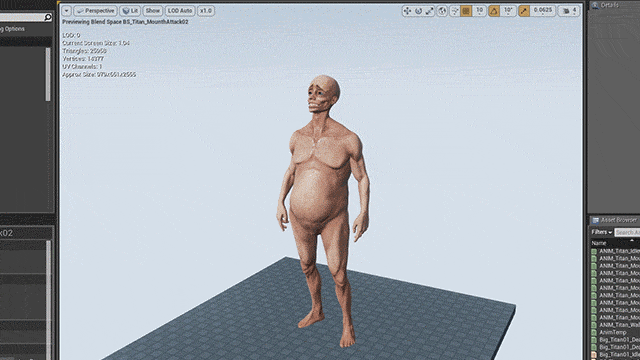Select the translate gizmo tool

click(407, 11)
